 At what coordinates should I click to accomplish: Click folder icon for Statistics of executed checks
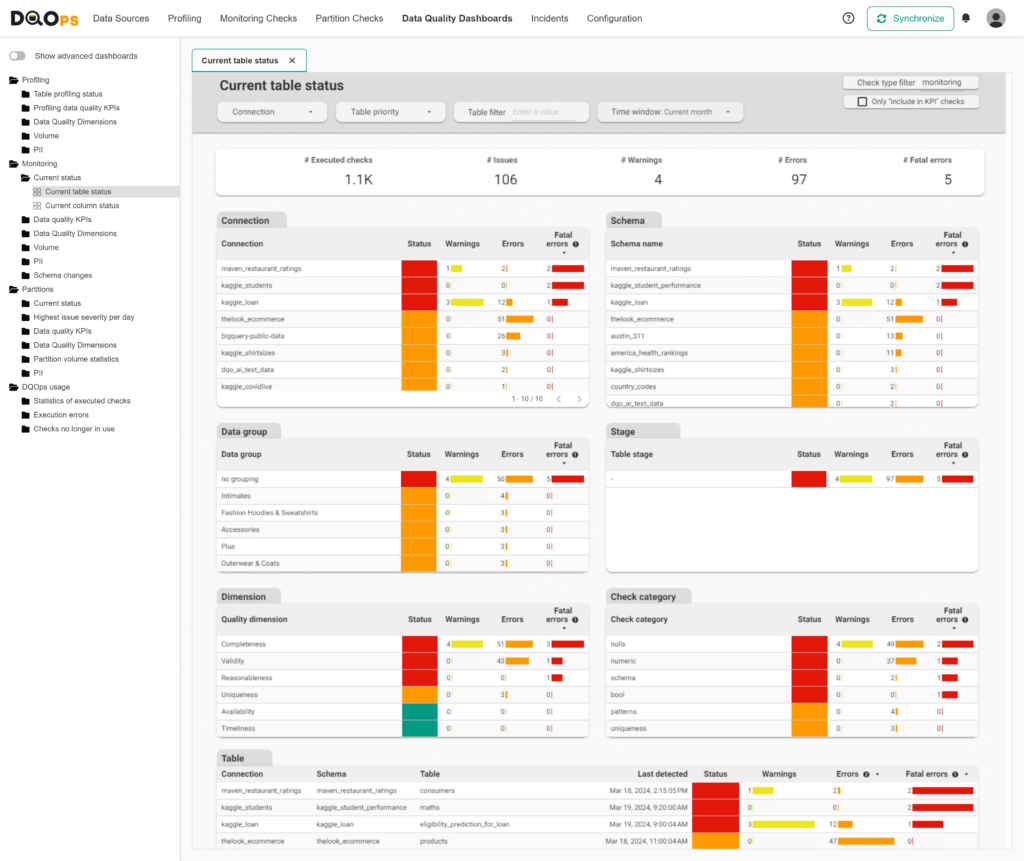point(25,401)
